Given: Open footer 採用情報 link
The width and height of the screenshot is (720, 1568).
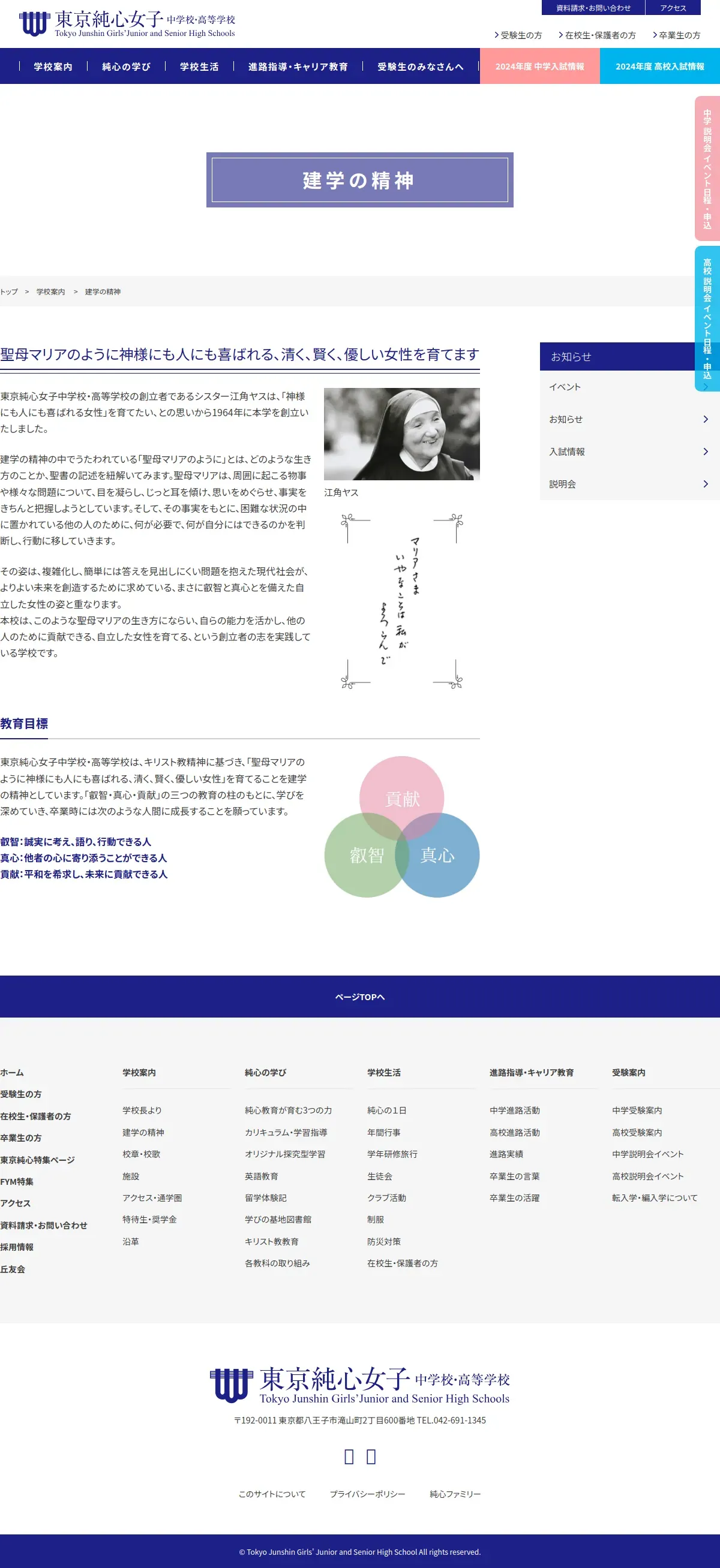Looking at the screenshot, I should [17, 1247].
